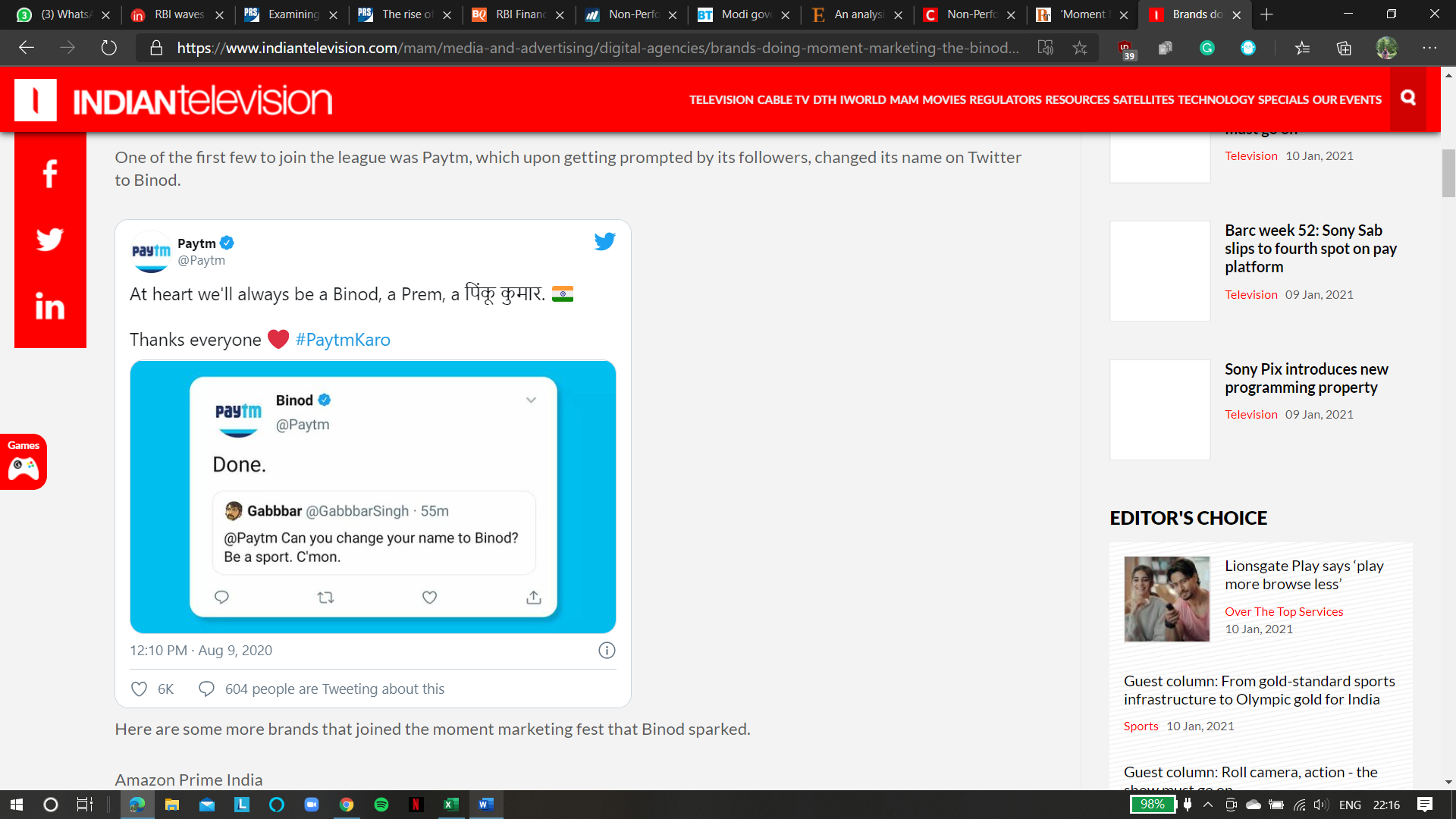Add this page to favorites star
Viewport: 1456px width, 819px height.
pyautogui.click(x=1080, y=49)
